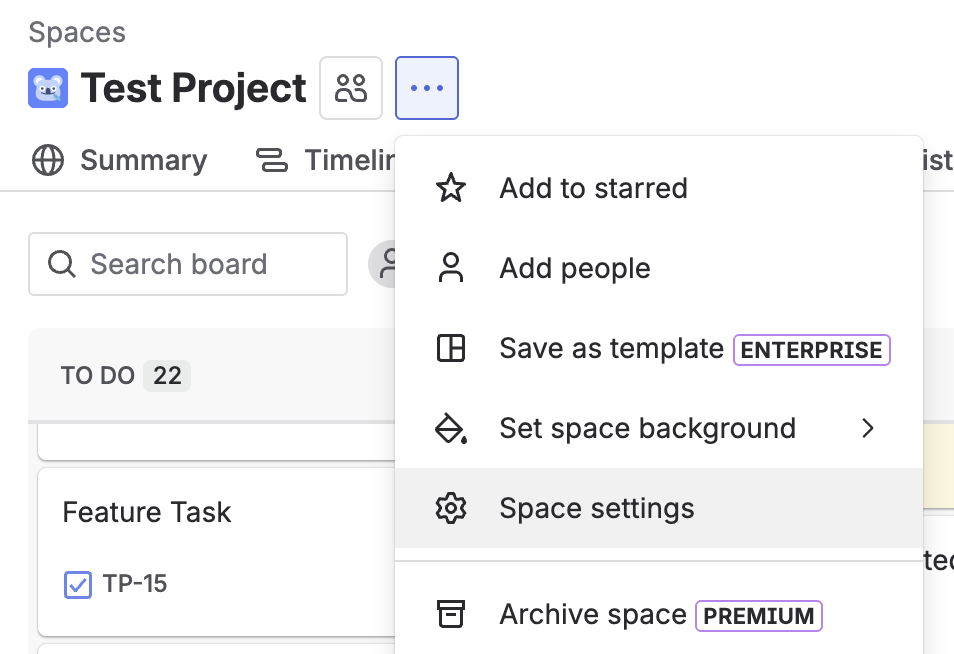Image resolution: width=954 pixels, height=654 pixels.
Task: Click the ENTERPRISE badge on Save as template
Action: [x=811, y=349]
